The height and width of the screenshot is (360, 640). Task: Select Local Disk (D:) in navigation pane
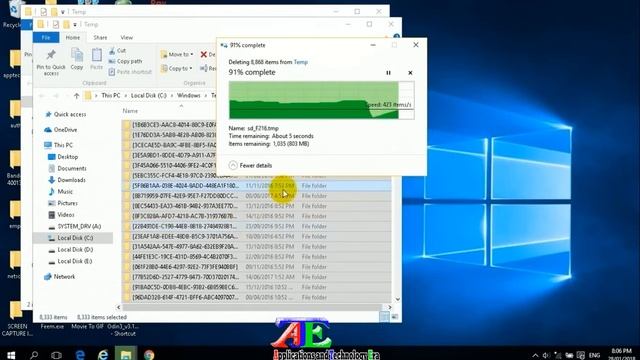(71, 249)
